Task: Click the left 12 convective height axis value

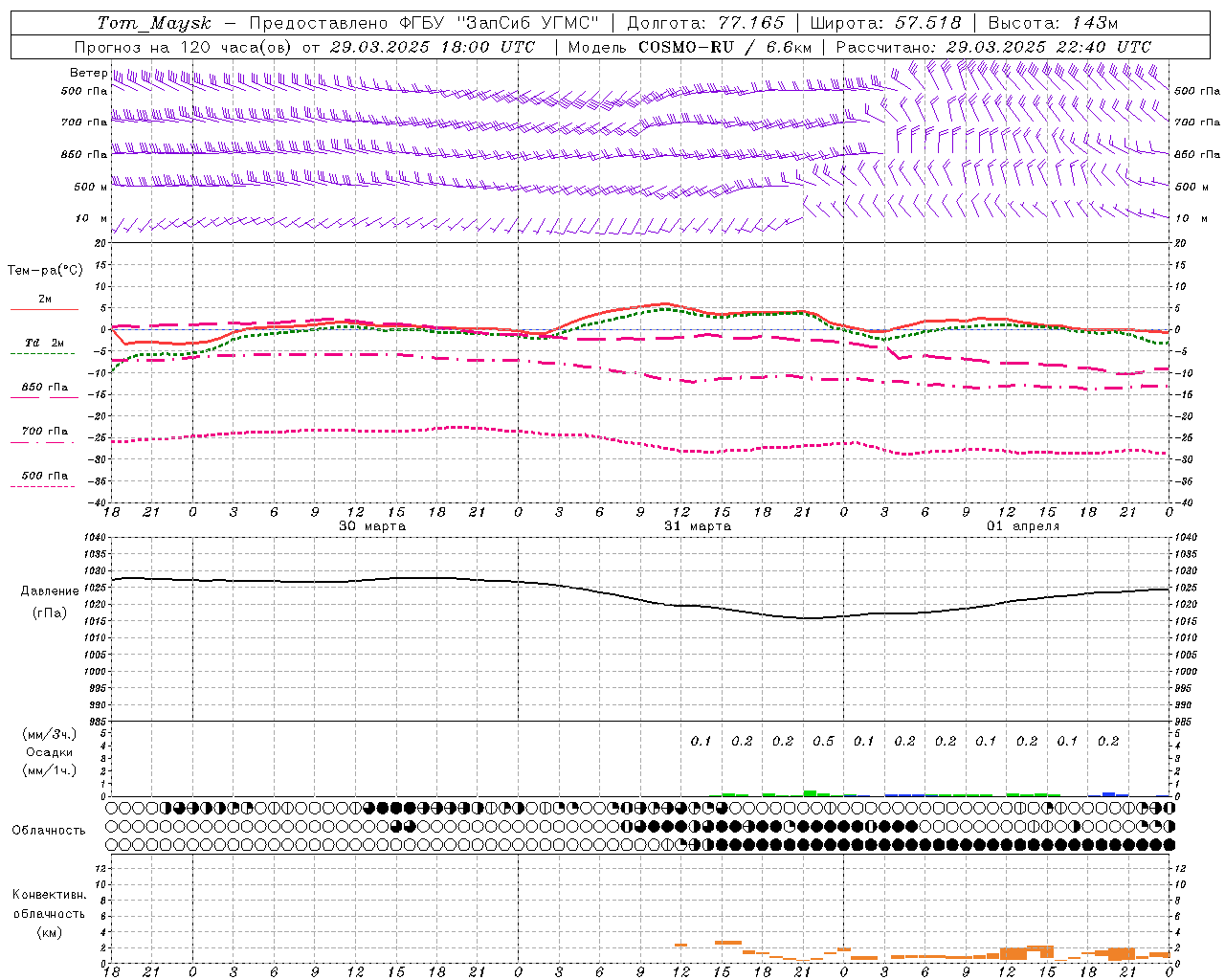Action: click(100, 868)
